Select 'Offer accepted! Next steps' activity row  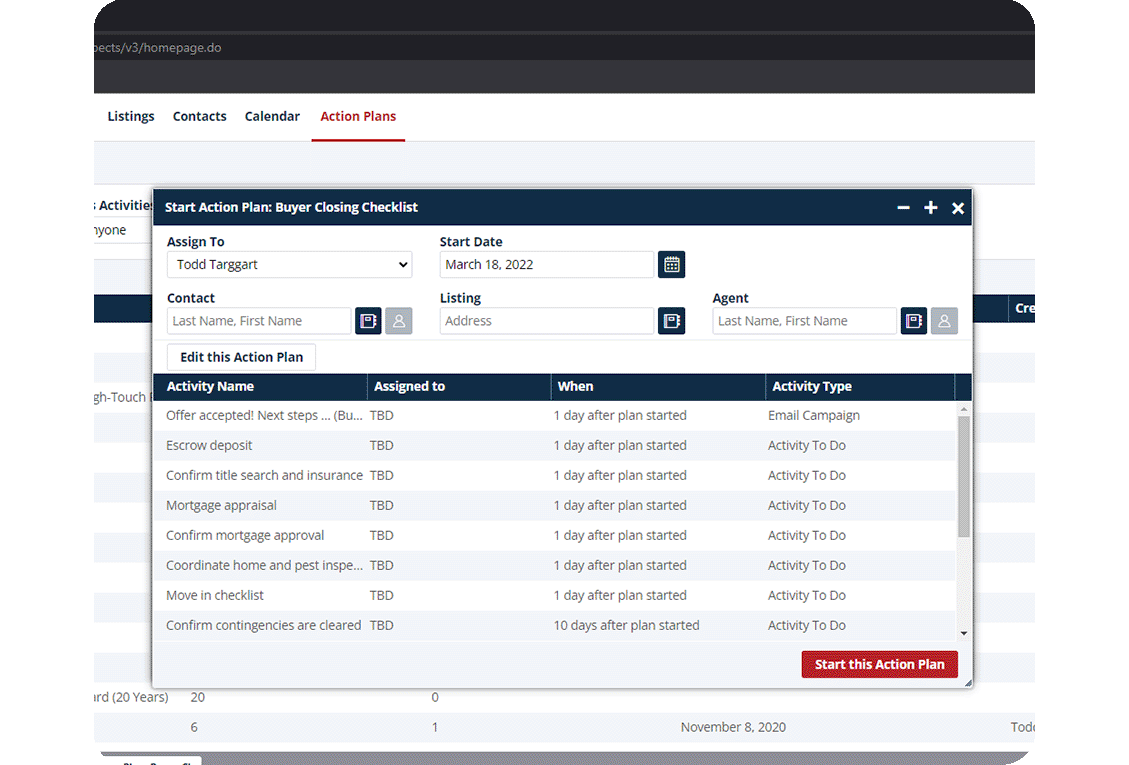554,416
